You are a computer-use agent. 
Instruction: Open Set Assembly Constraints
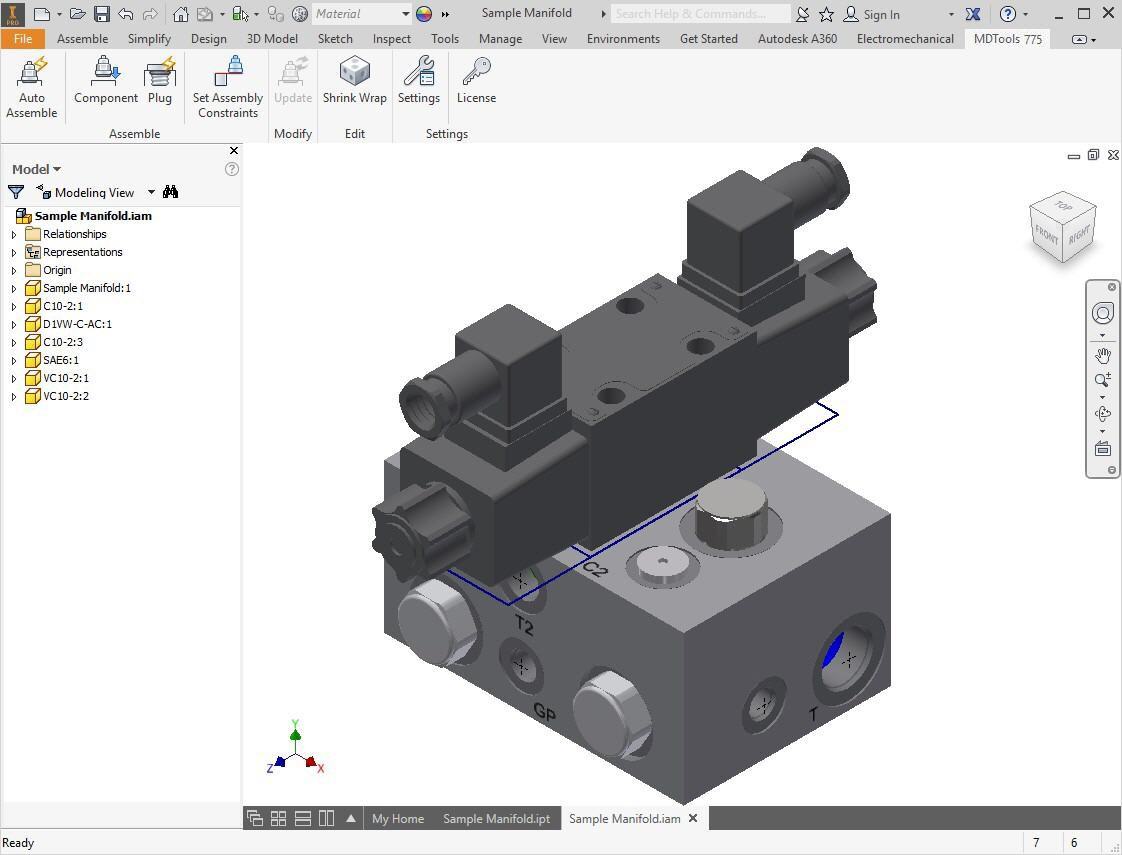[228, 88]
